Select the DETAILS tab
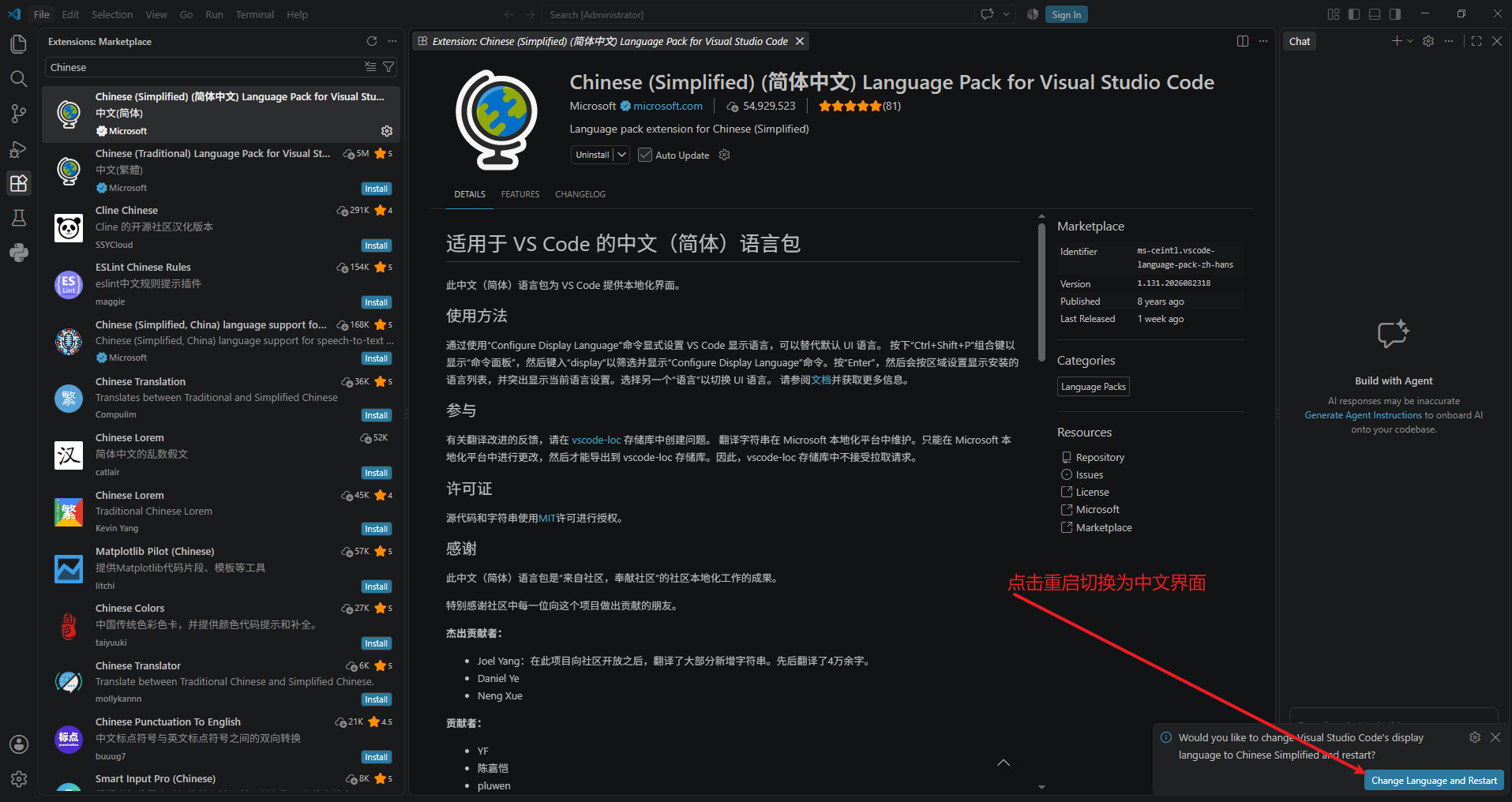Screen dimensions: 1512x802 (470, 194)
